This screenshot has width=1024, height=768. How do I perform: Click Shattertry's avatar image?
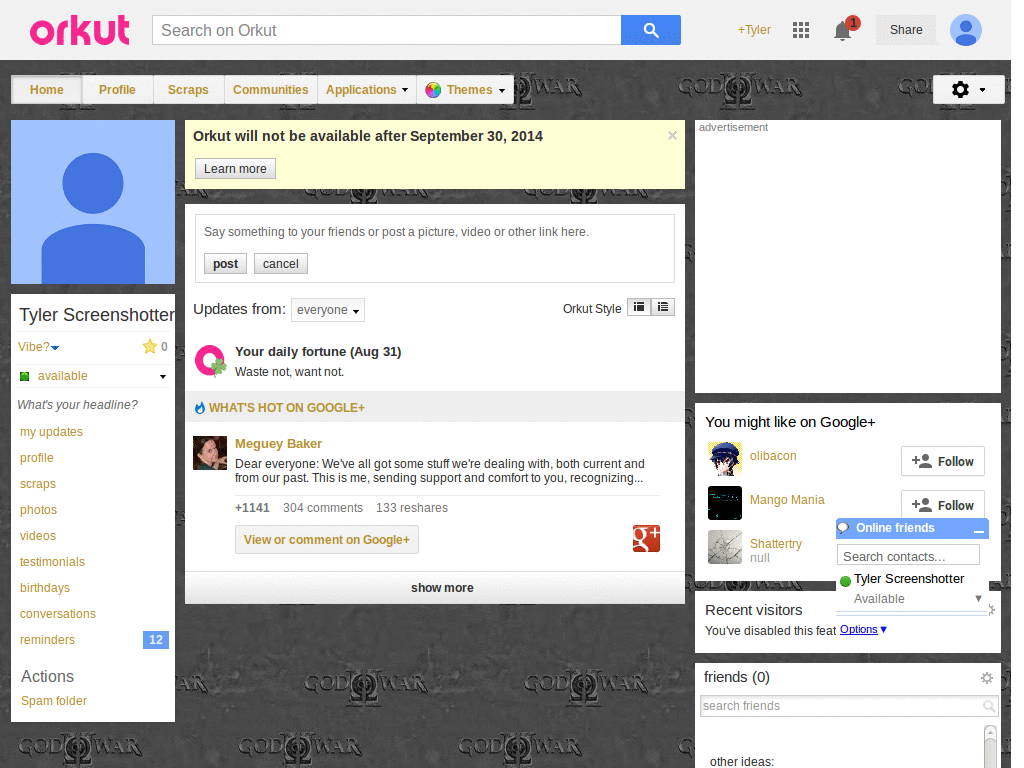pyautogui.click(x=725, y=547)
